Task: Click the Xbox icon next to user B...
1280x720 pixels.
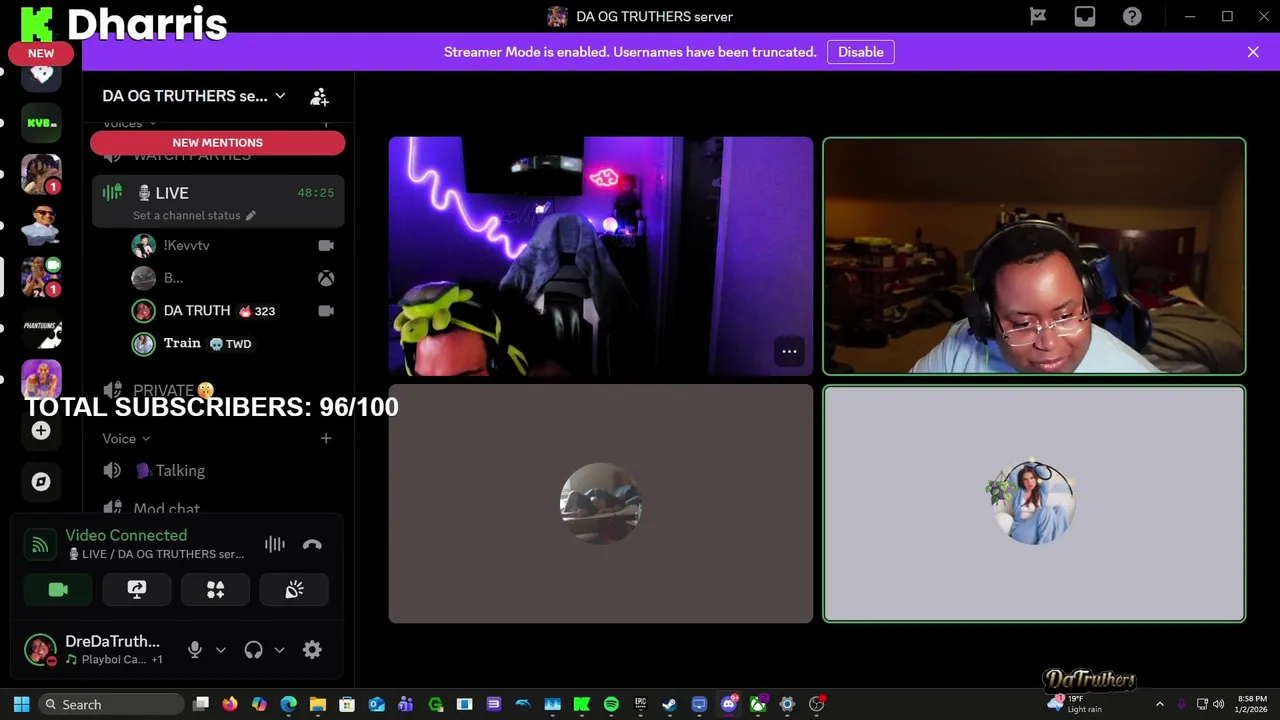Action: (x=326, y=278)
